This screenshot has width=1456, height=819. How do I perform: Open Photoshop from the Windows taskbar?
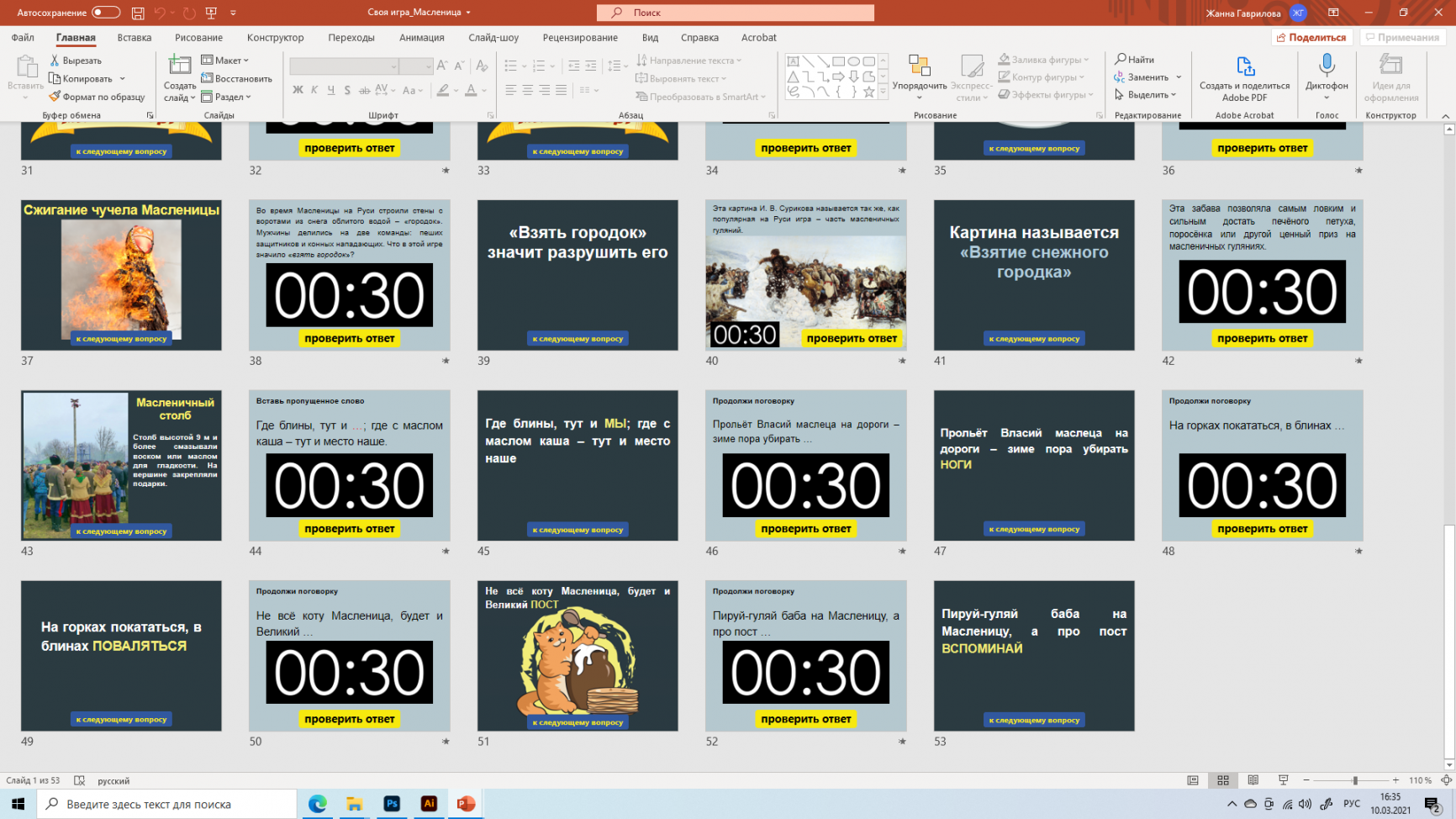tap(392, 804)
